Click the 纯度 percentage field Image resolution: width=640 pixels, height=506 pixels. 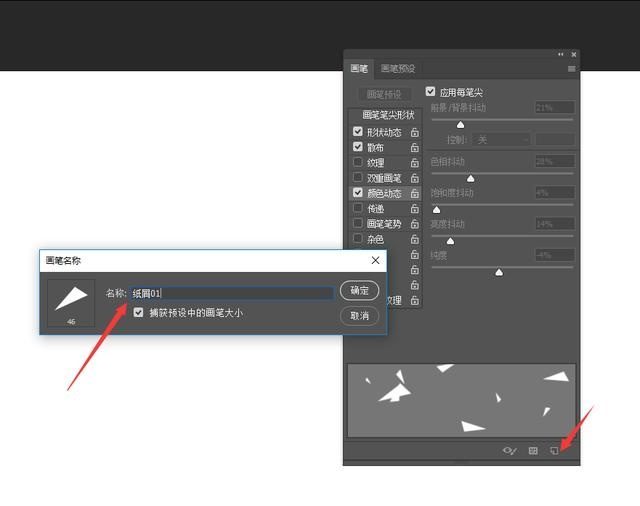tap(555, 255)
